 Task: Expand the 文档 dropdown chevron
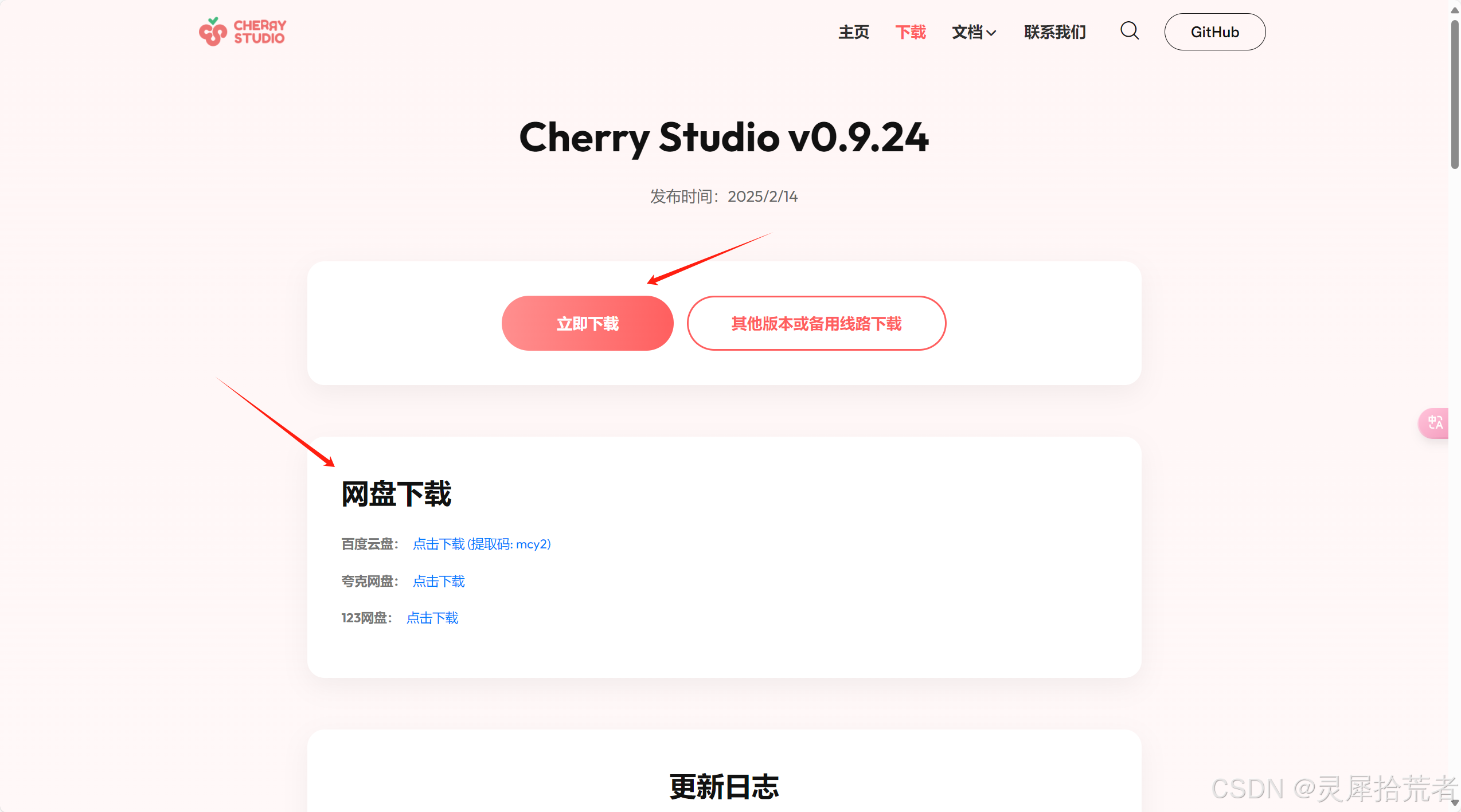click(x=991, y=33)
